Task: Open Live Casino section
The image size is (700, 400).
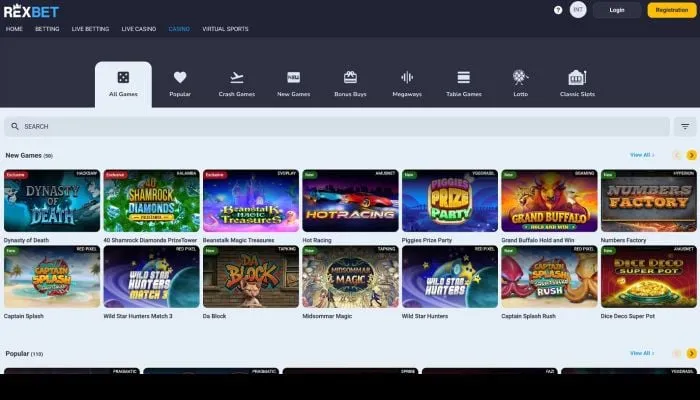Action: pos(139,29)
